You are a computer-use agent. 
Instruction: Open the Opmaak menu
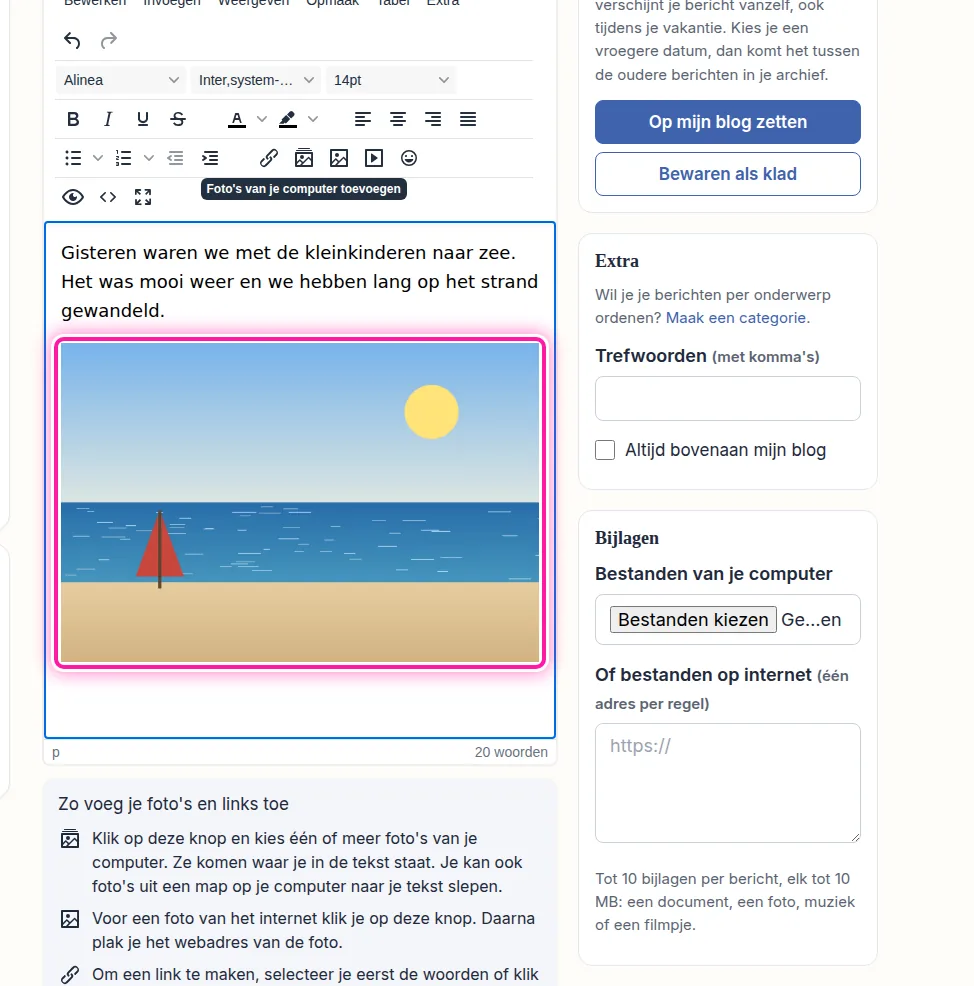click(333, 3)
